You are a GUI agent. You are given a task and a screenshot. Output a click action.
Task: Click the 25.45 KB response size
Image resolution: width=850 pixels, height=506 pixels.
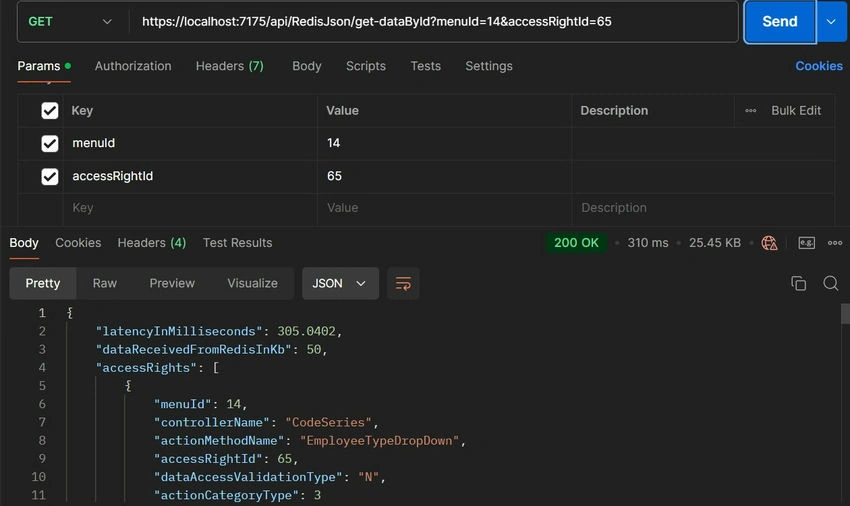[x=714, y=243]
